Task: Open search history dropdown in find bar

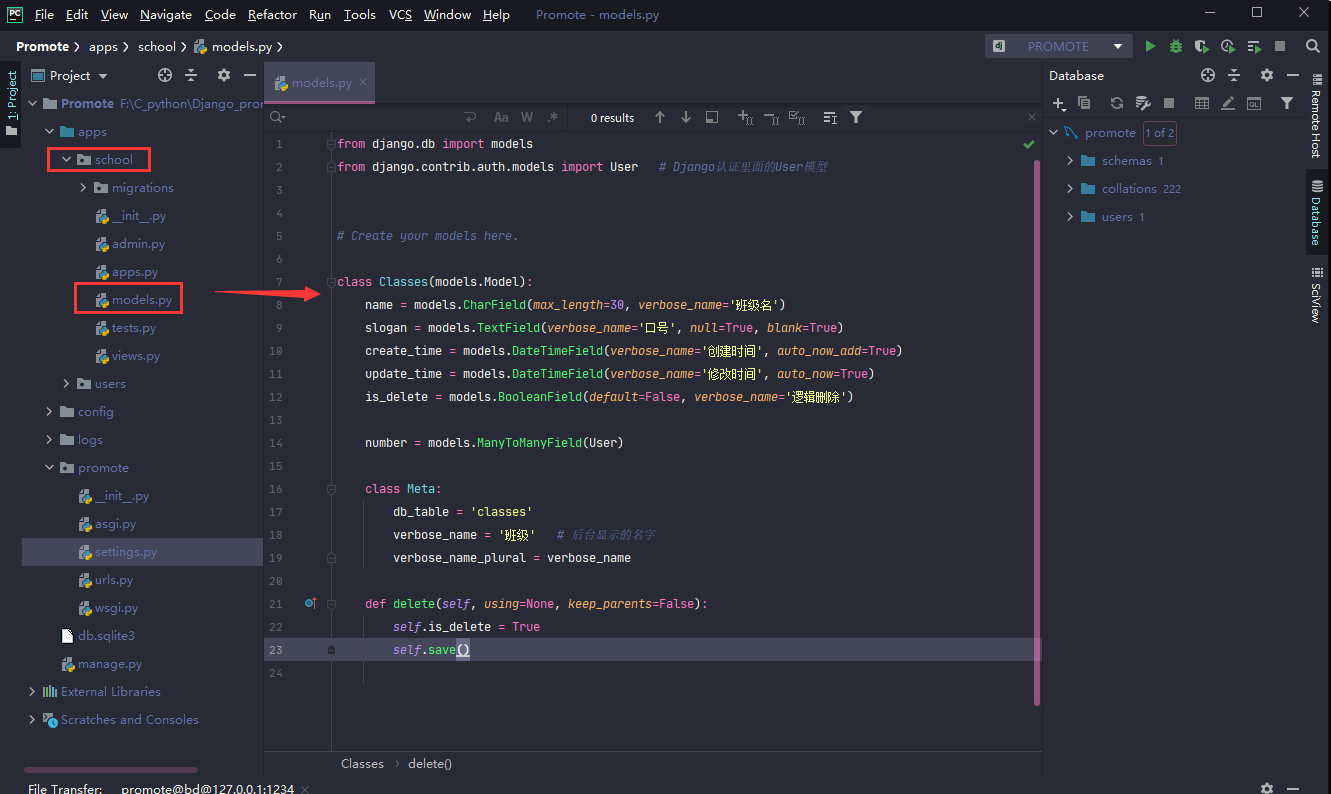Action: [278, 117]
